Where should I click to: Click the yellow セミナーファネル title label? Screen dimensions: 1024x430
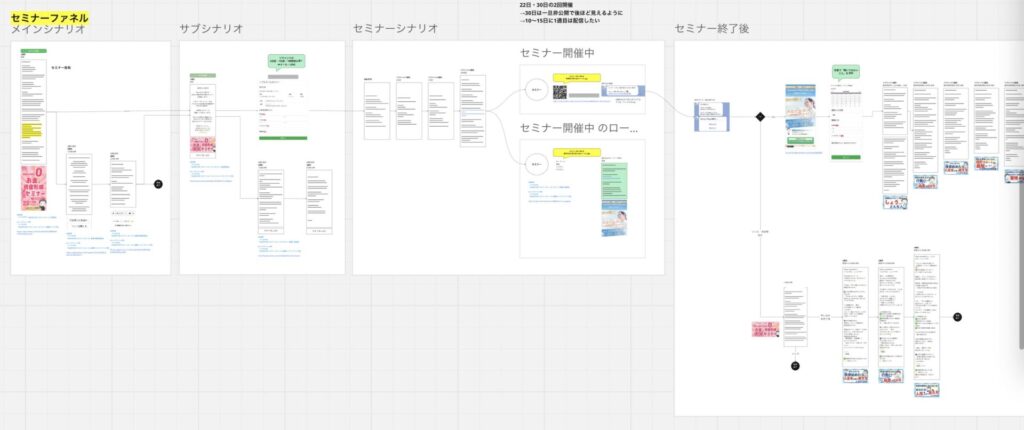49,18
